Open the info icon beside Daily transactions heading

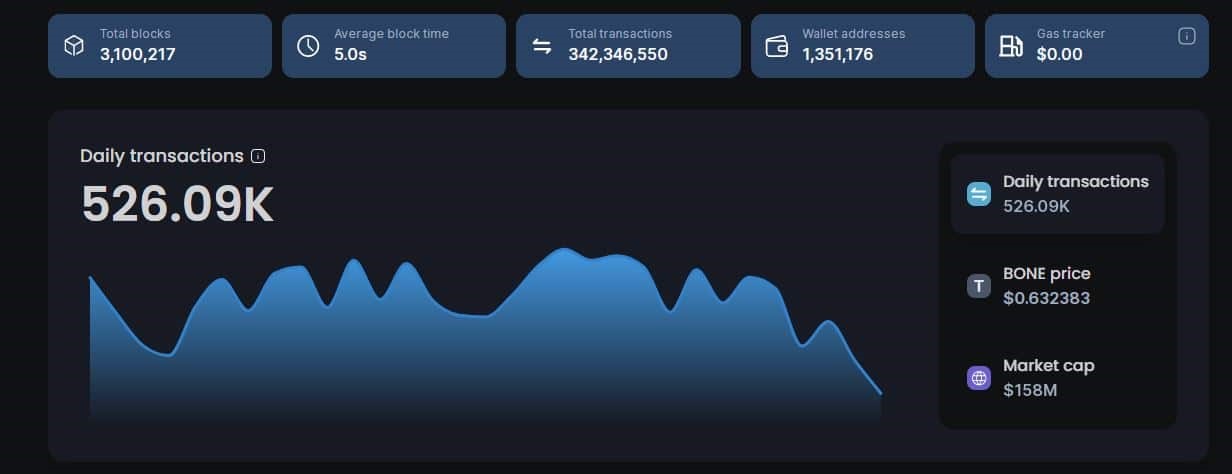pos(258,156)
